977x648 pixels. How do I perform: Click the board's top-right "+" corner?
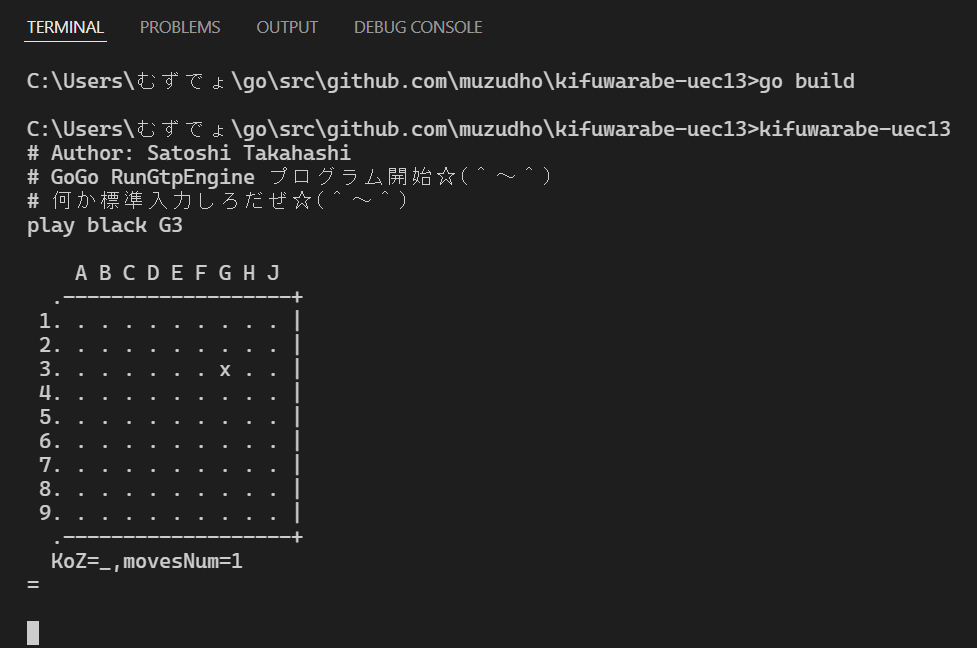(297, 297)
